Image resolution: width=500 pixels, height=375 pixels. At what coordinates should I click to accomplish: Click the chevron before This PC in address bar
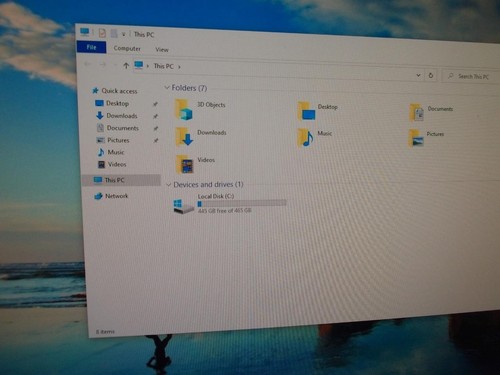pos(148,66)
